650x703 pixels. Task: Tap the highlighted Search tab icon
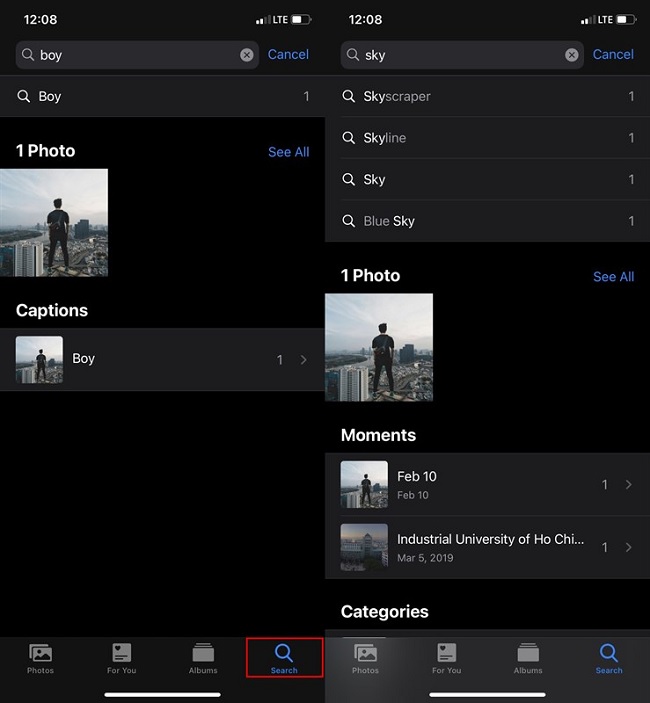click(284, 658)
